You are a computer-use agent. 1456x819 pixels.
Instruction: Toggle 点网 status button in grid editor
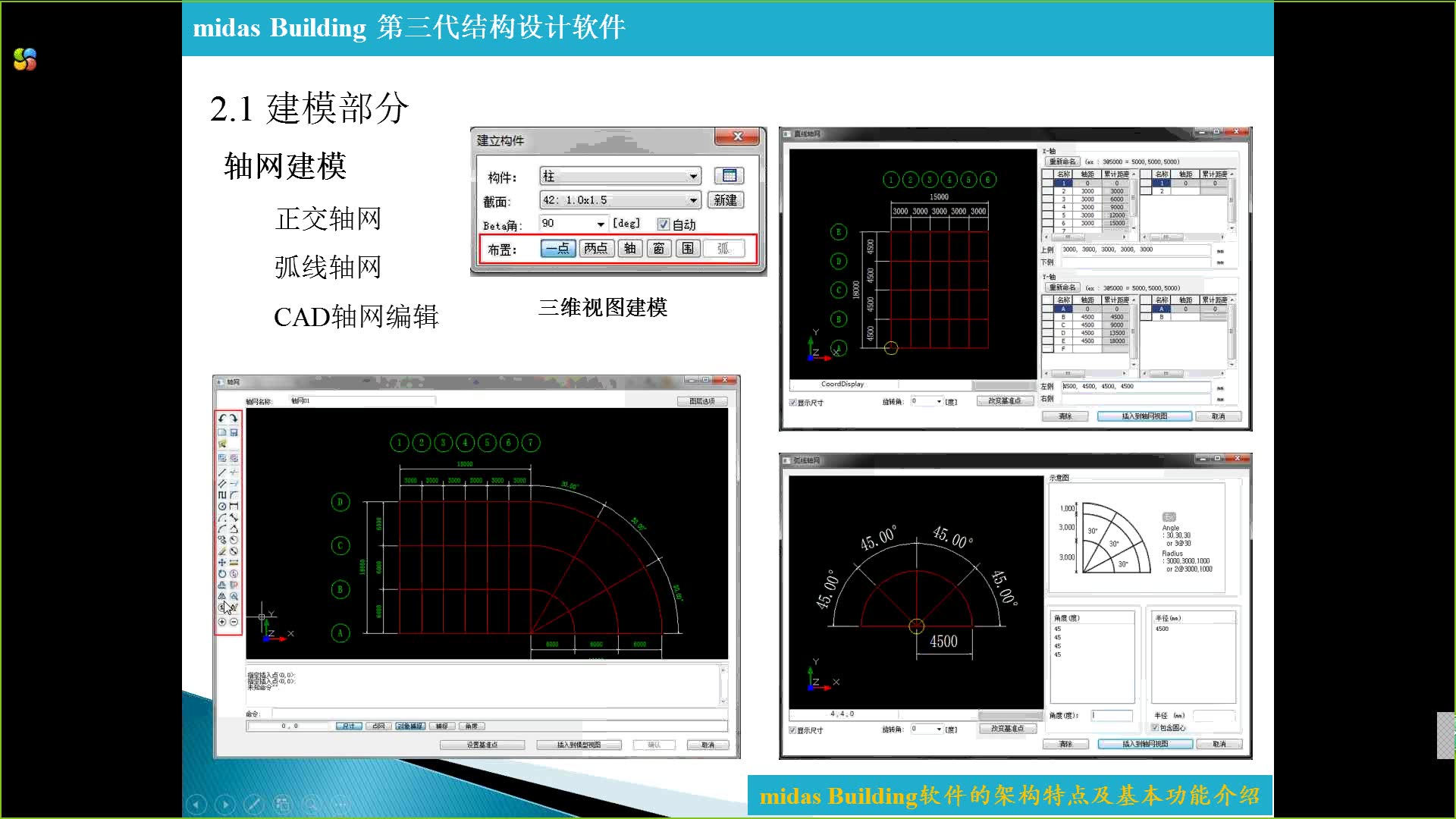tap(378, 726)
